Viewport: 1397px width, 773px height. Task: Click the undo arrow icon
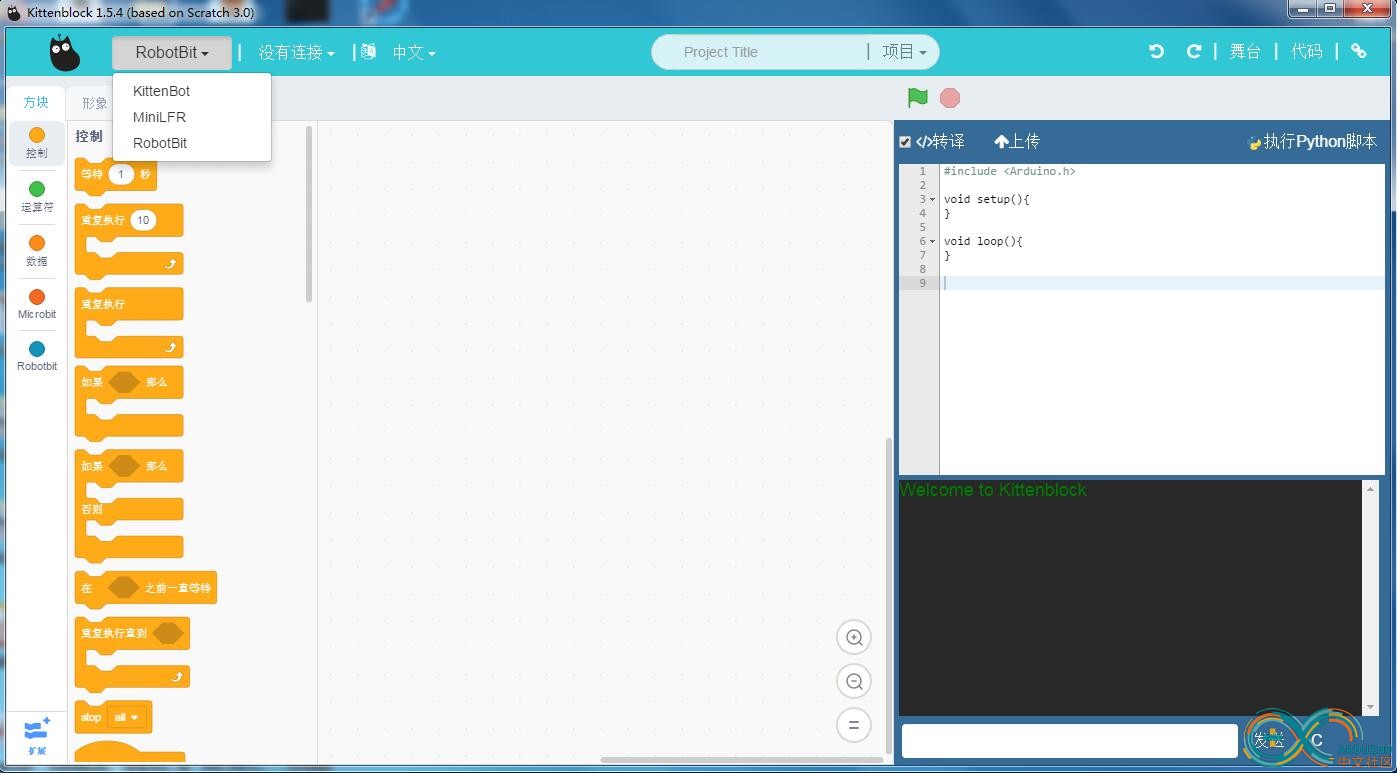click(x=1157, y=52)
